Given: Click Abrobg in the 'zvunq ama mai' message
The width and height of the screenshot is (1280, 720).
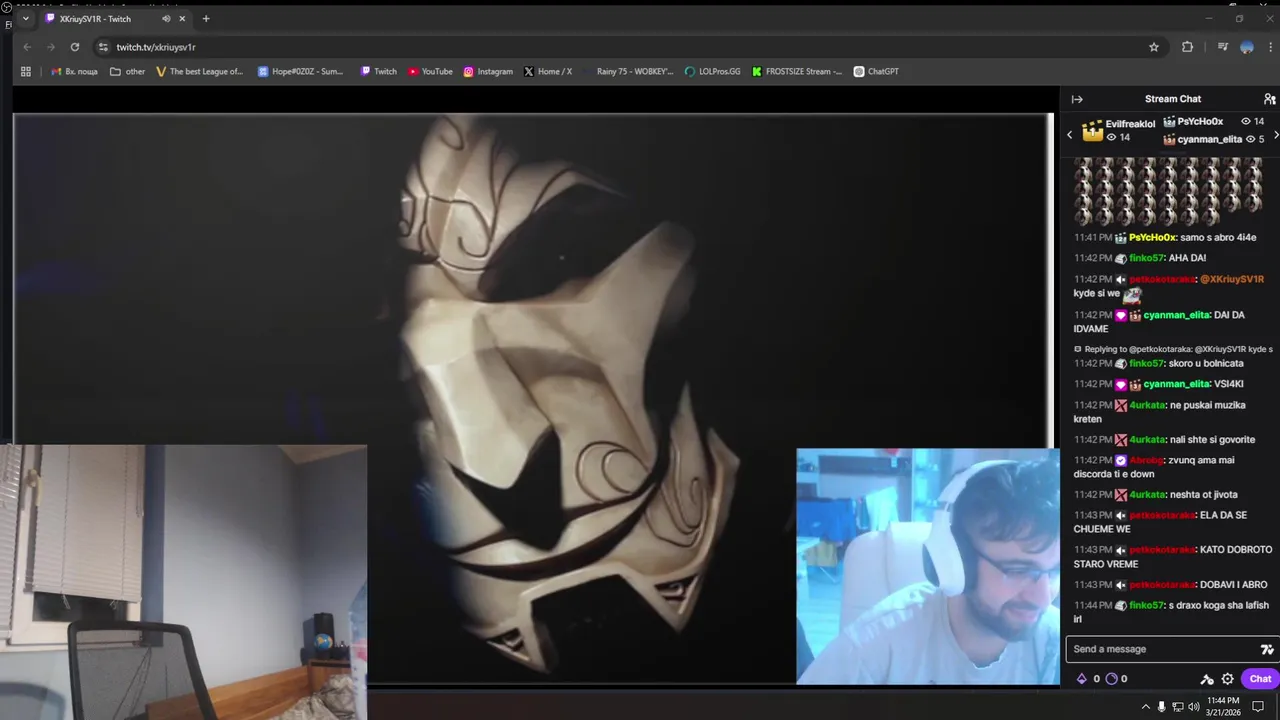Looking at the screenshot, I should click(x=1146, y=460).
